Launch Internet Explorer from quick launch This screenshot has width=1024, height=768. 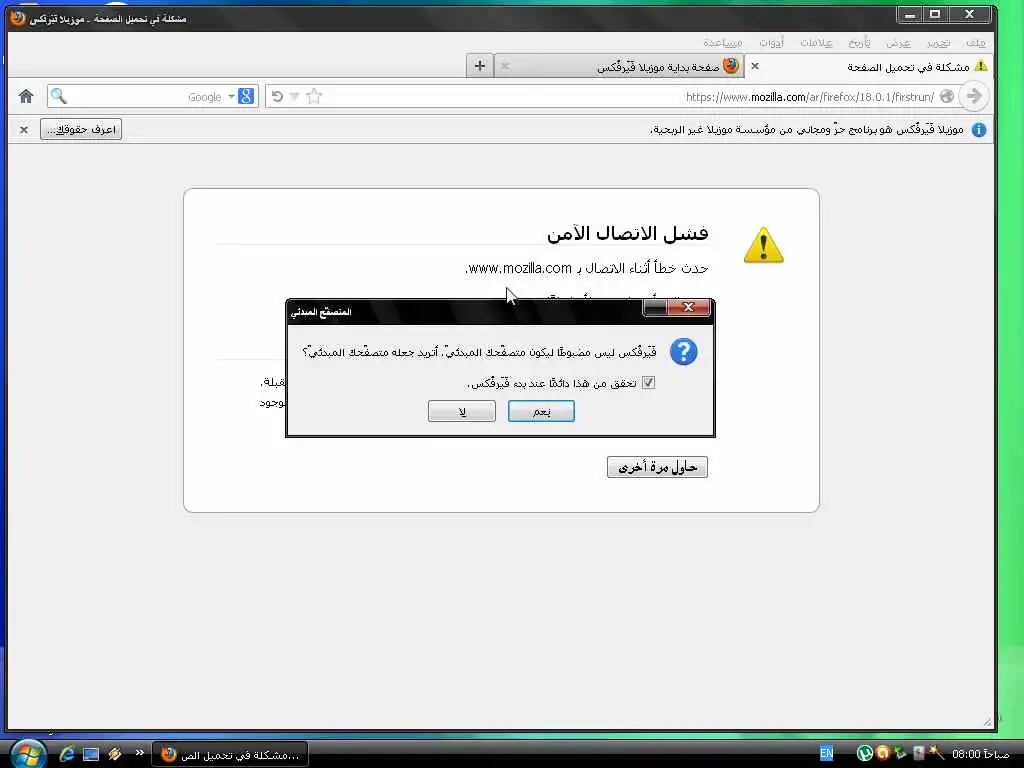[66, 754]
